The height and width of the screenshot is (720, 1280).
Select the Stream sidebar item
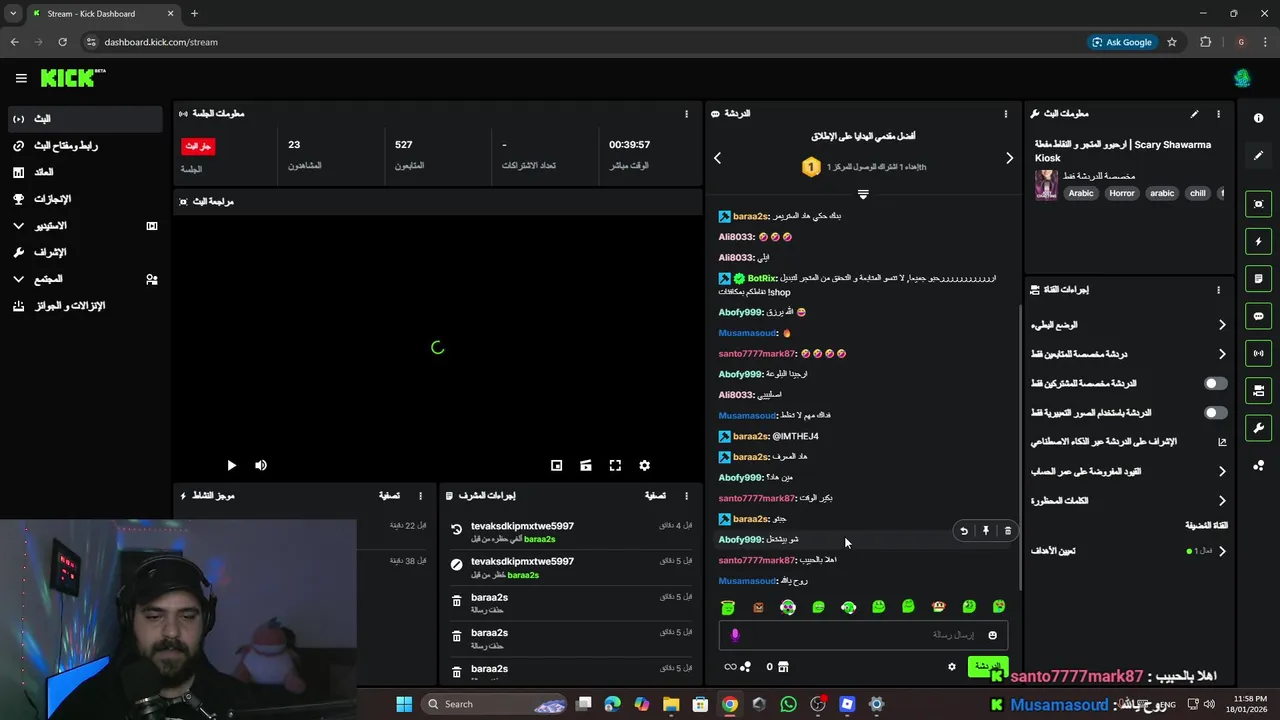83,119
